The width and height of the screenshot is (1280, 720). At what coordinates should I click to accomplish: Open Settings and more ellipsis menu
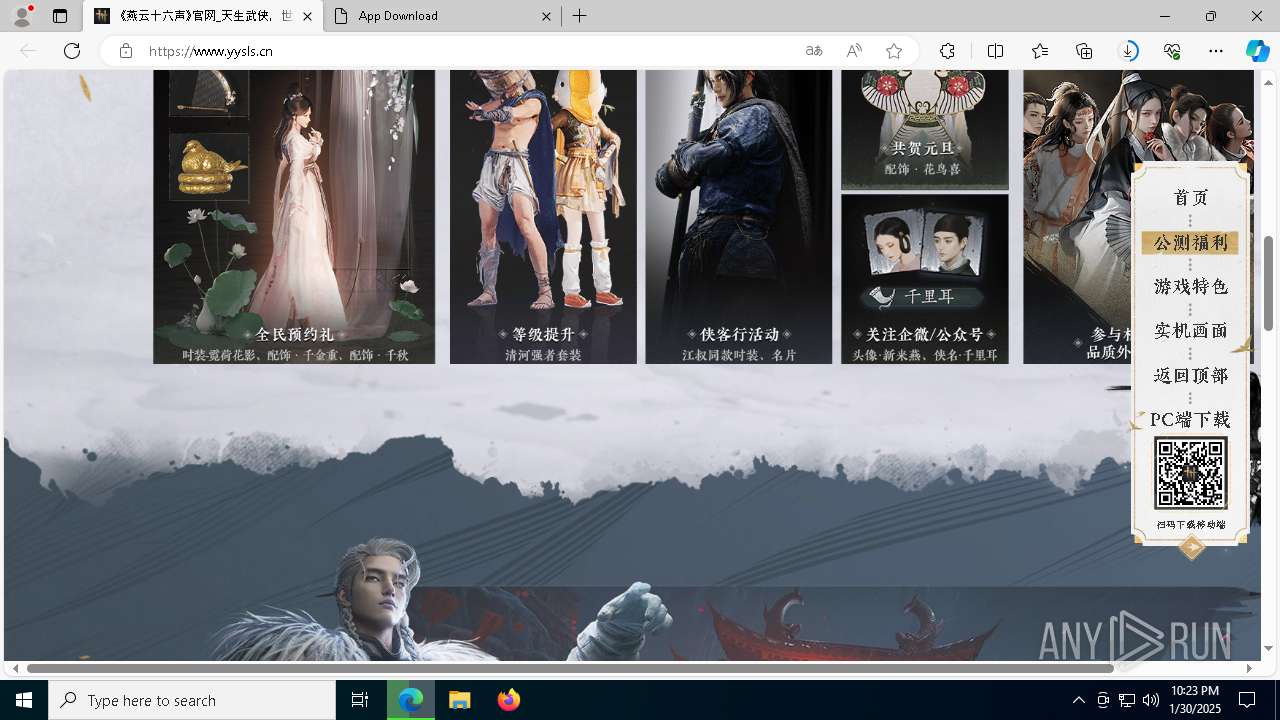[x=1216, y=51]
